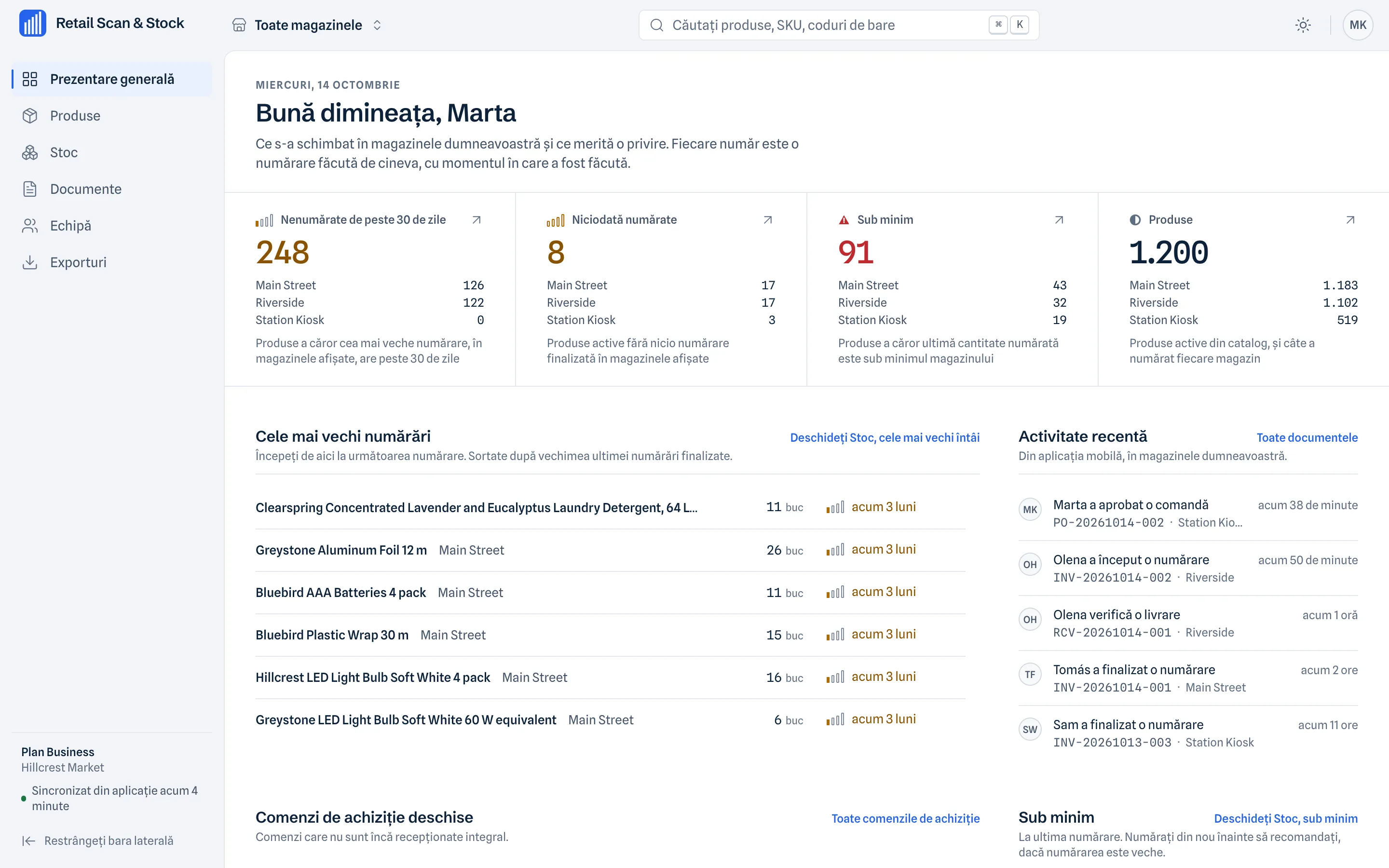The image size is (1389, 868).
Task: Open Deschideți Stoc, cele mai vechi întâi link
Action: [x=885, y=437]
